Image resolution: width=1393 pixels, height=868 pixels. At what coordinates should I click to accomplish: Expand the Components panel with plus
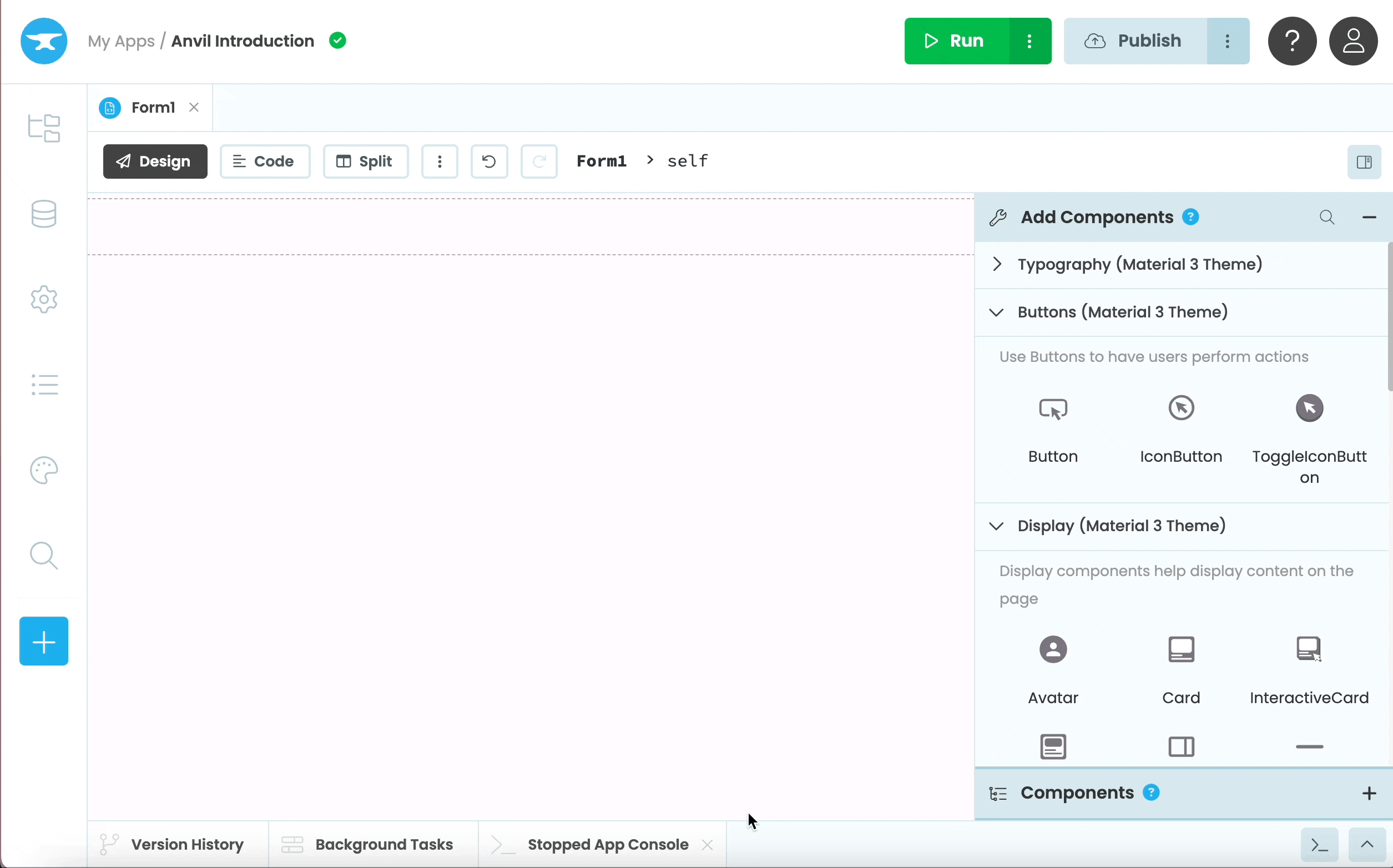1369,793
